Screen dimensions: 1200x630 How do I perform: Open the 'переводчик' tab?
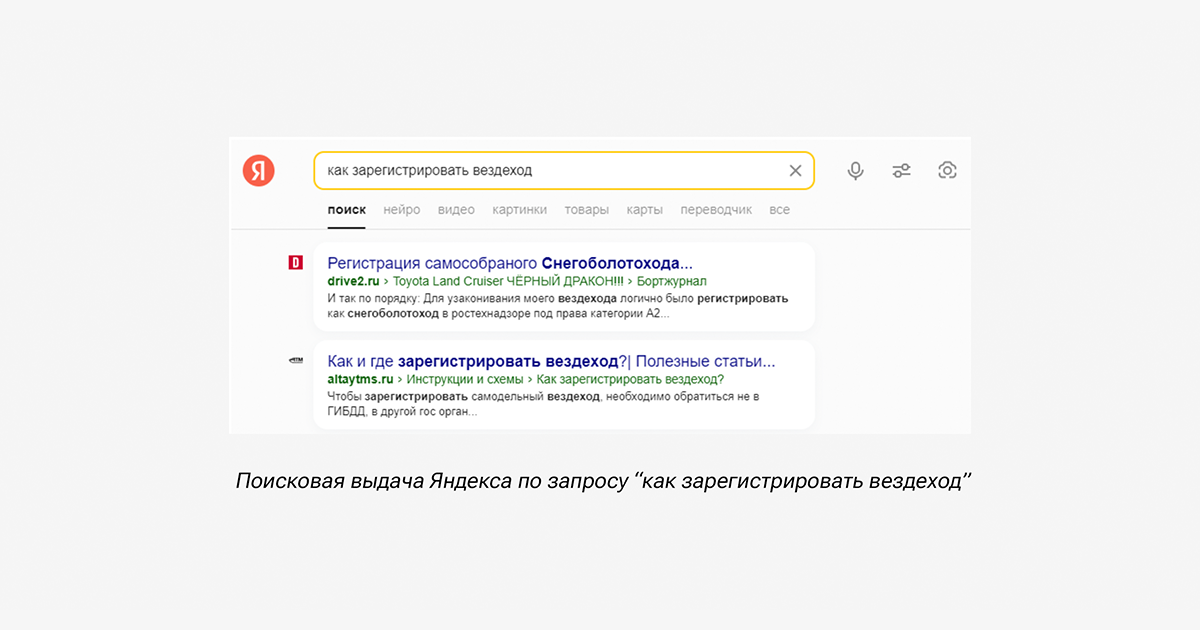(716, 210)
